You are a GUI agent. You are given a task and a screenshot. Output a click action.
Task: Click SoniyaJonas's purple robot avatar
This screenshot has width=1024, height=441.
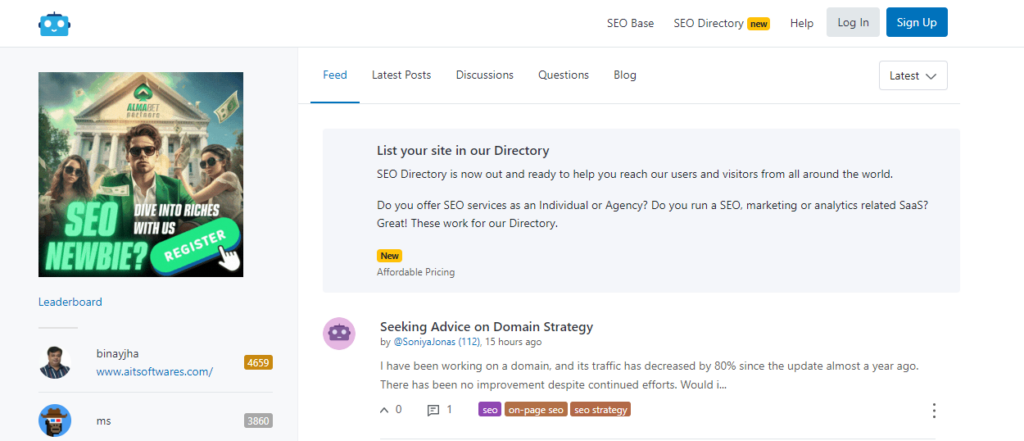(x=340, y=334)
